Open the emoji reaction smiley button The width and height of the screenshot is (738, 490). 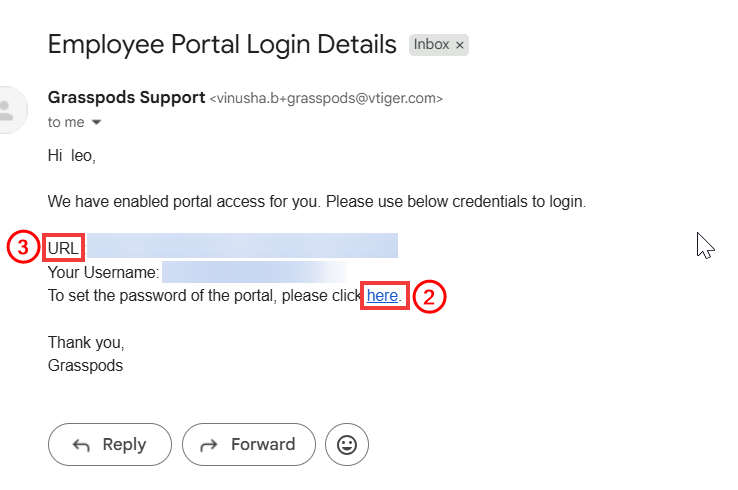pos(347,444)
